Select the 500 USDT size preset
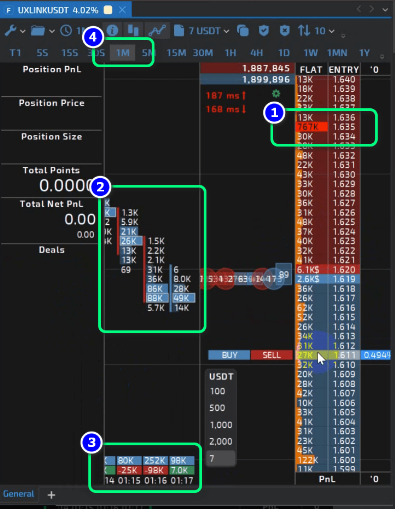 [x=217, y=408]
